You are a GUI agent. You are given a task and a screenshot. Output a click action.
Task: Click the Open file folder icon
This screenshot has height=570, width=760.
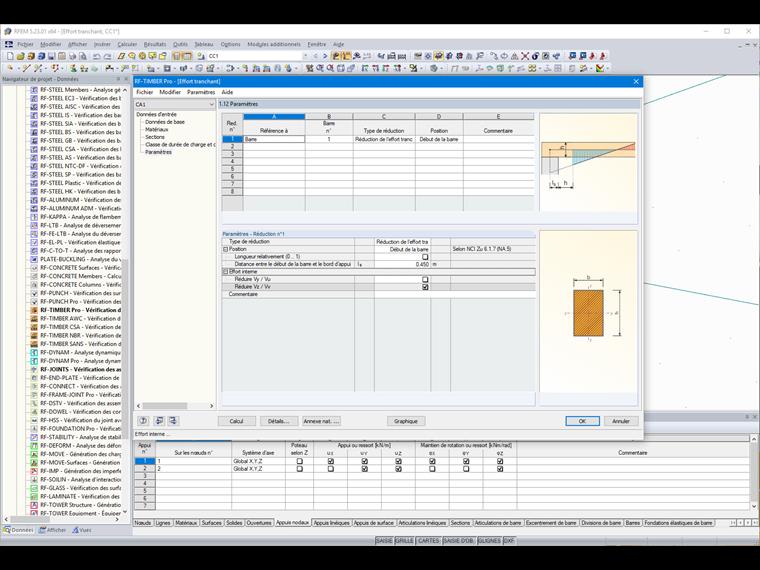(x=20, y=56)
